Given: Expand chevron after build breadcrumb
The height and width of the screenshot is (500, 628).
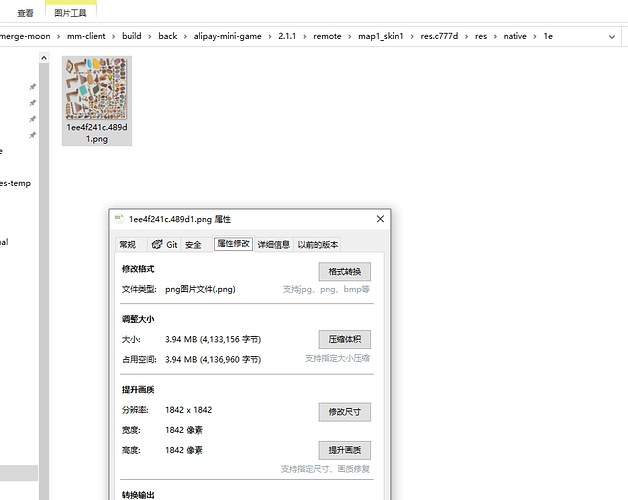Looking at the screenshot, I should (150, 36).
